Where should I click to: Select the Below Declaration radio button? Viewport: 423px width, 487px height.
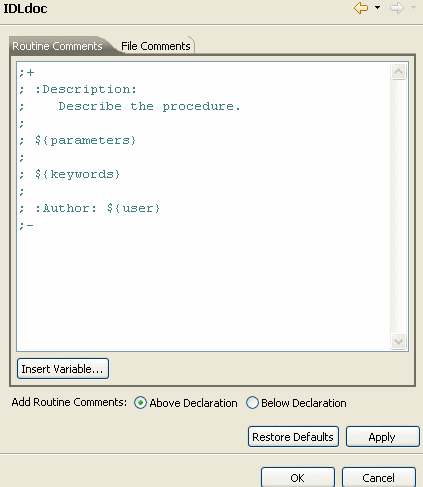[x=252, y=403]
